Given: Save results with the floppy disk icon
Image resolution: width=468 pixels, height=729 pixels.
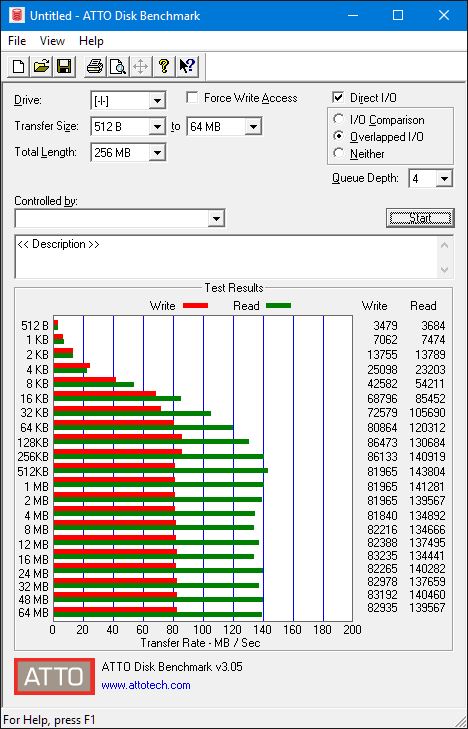Looking at the screenshot, I should pyautogui.click(x=64, y=66).
